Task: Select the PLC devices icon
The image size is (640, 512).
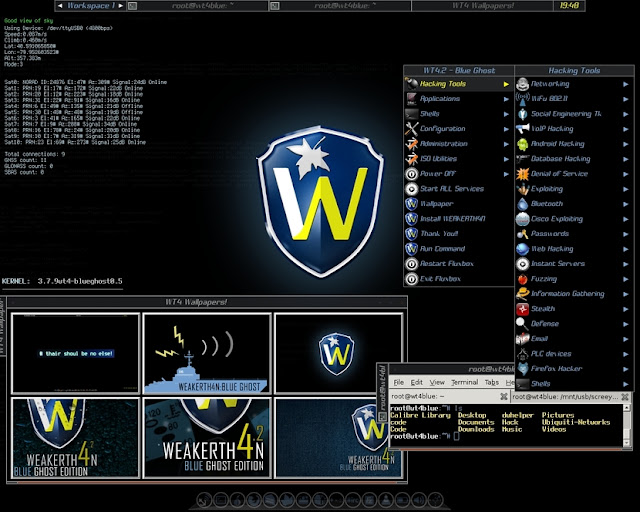Action: click(522, 354)
